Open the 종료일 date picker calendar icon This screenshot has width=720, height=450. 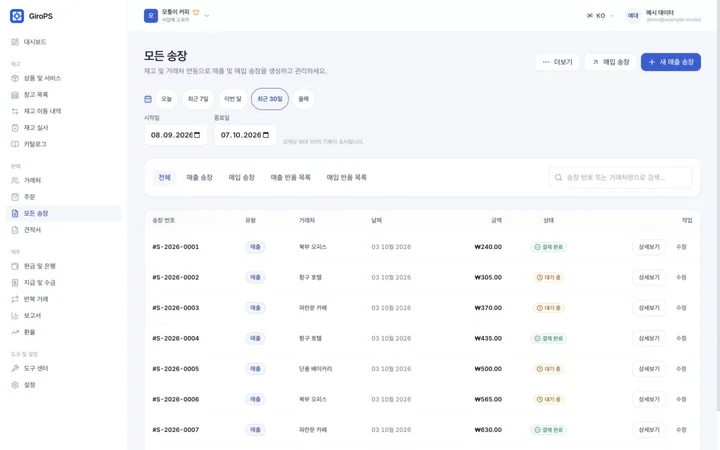(x=266, y=135)
